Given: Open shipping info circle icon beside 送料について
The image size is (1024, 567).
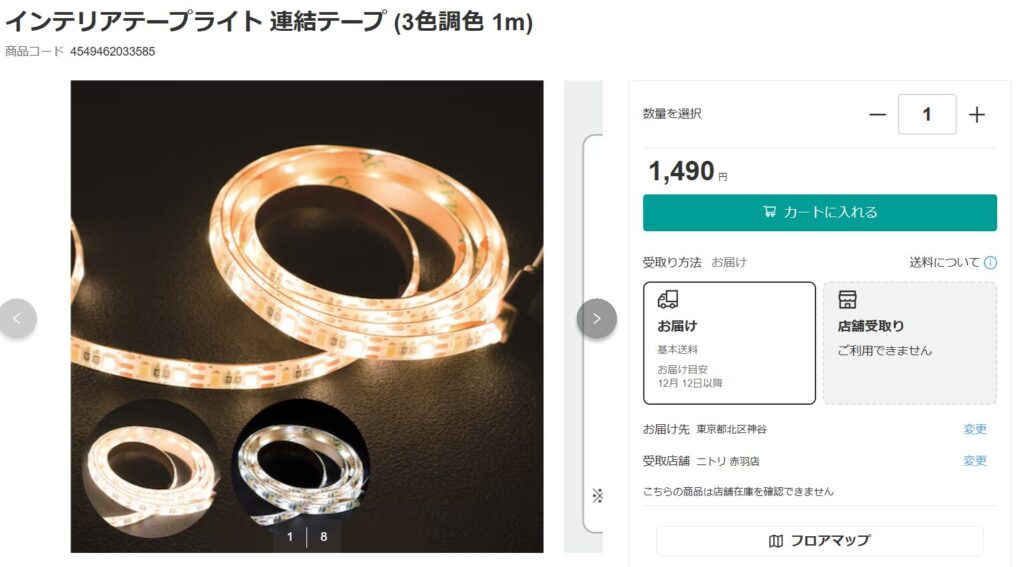Looking at the screenshot, I should coord(990,263).
